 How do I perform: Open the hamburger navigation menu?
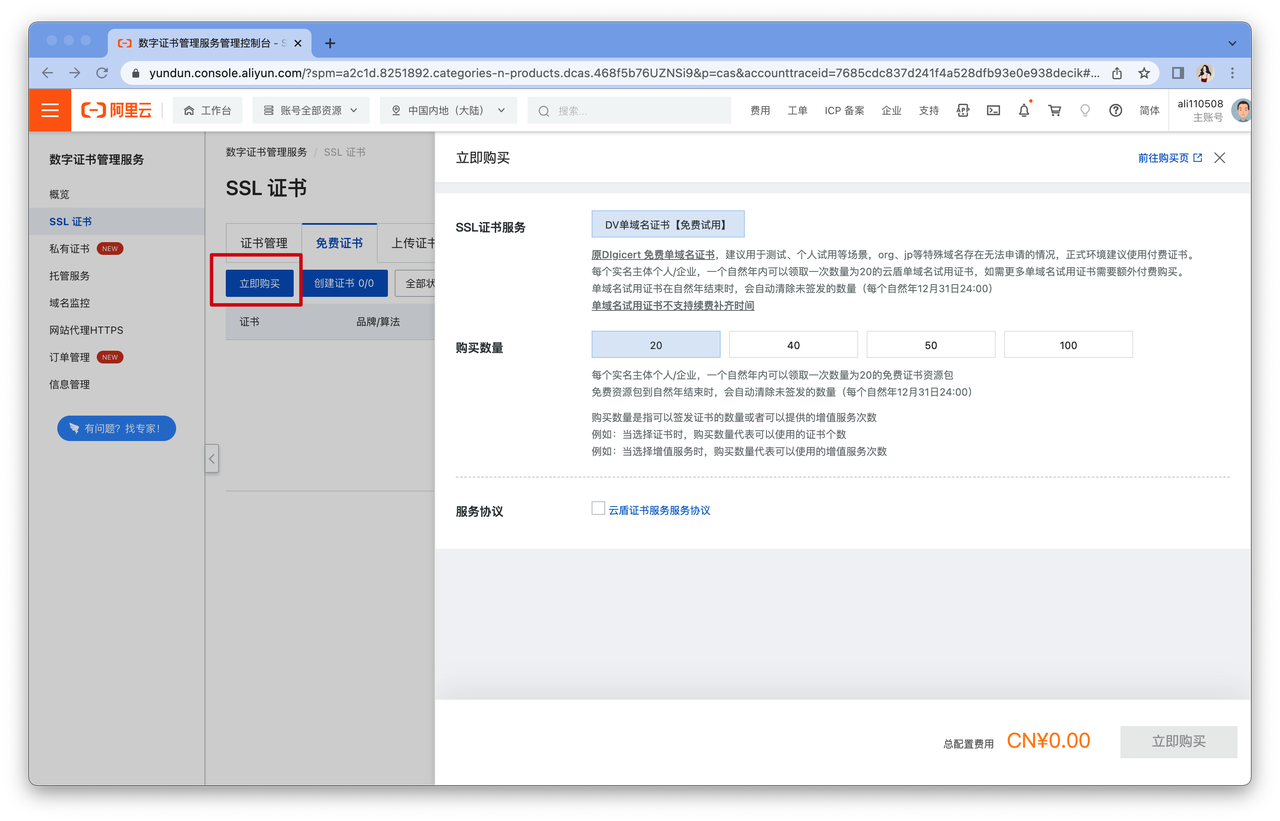pos(50,110)
